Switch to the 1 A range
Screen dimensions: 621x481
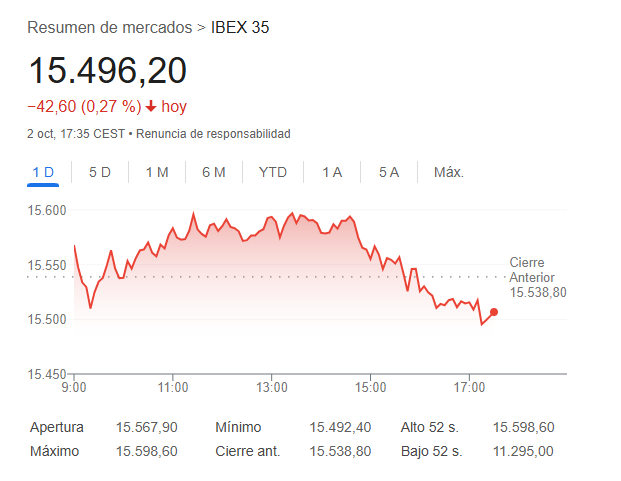pos(332,172)
